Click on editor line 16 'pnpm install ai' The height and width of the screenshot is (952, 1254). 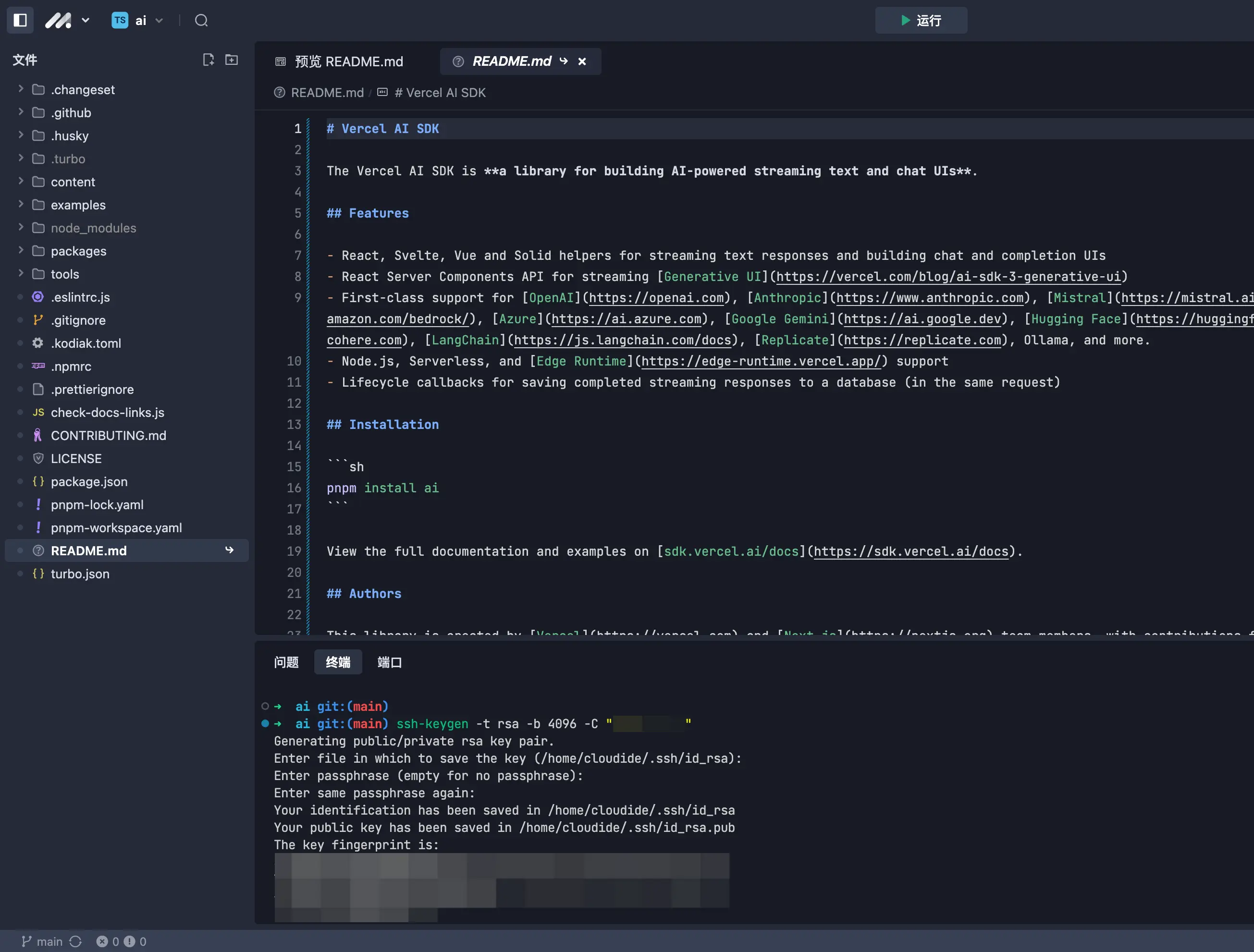tap(382, 488)
